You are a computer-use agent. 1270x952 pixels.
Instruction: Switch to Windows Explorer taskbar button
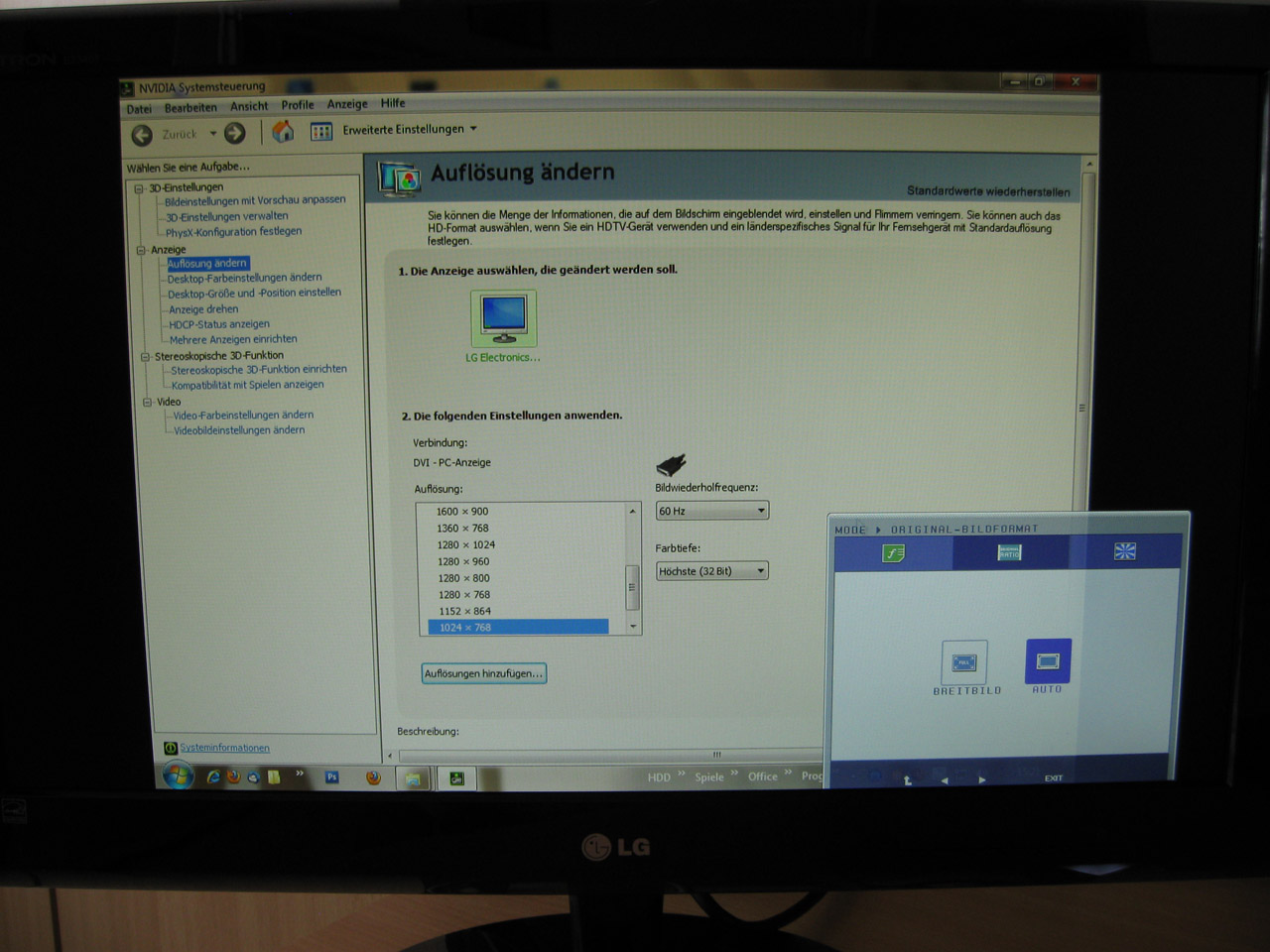point(413,778)
